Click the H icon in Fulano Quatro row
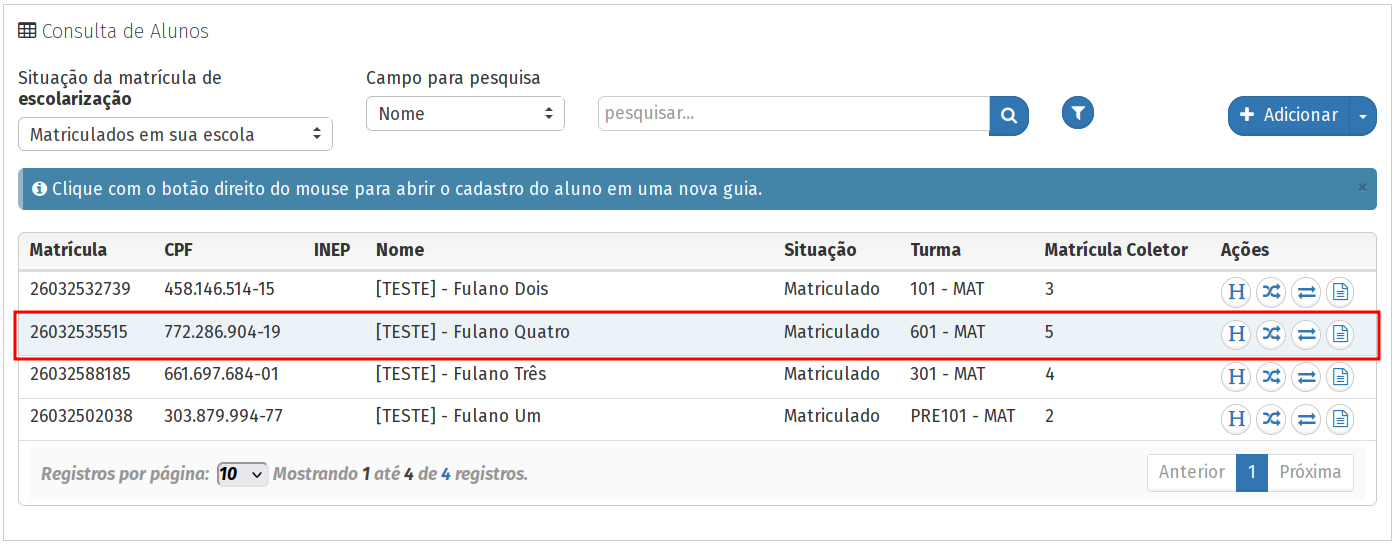 1236,335
